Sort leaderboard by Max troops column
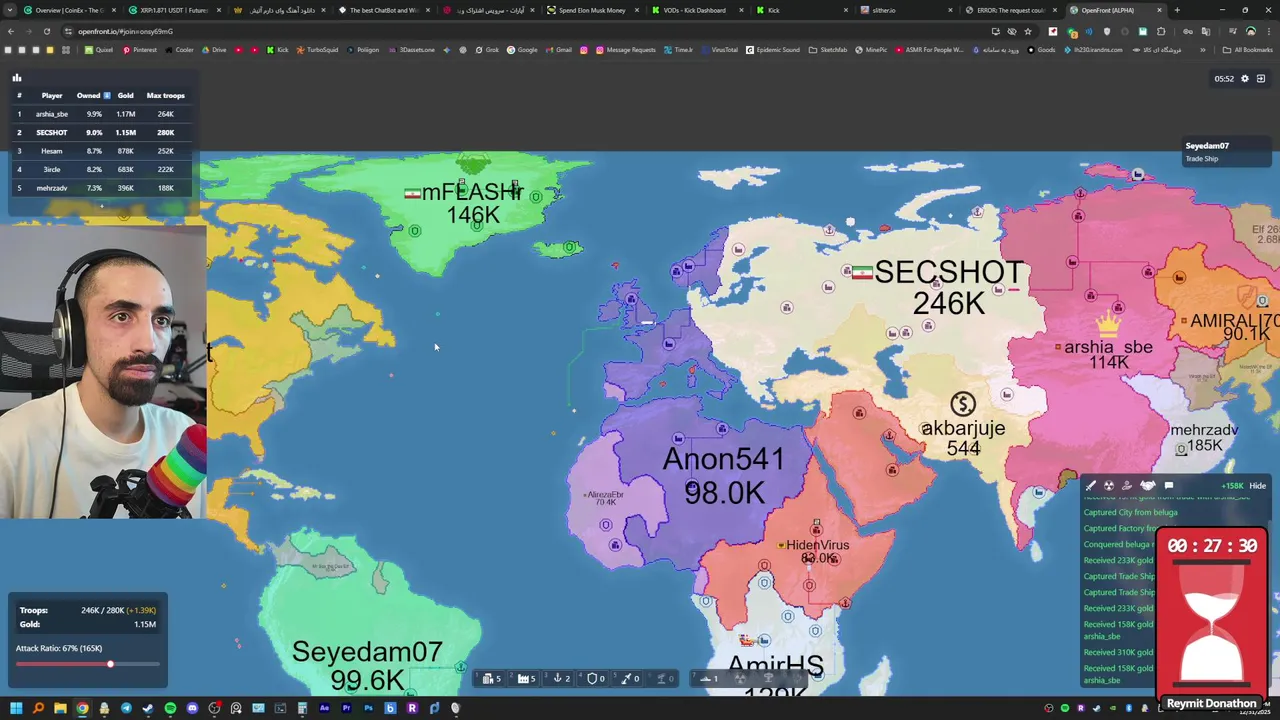1280x720 pixels. pos(165,95)
